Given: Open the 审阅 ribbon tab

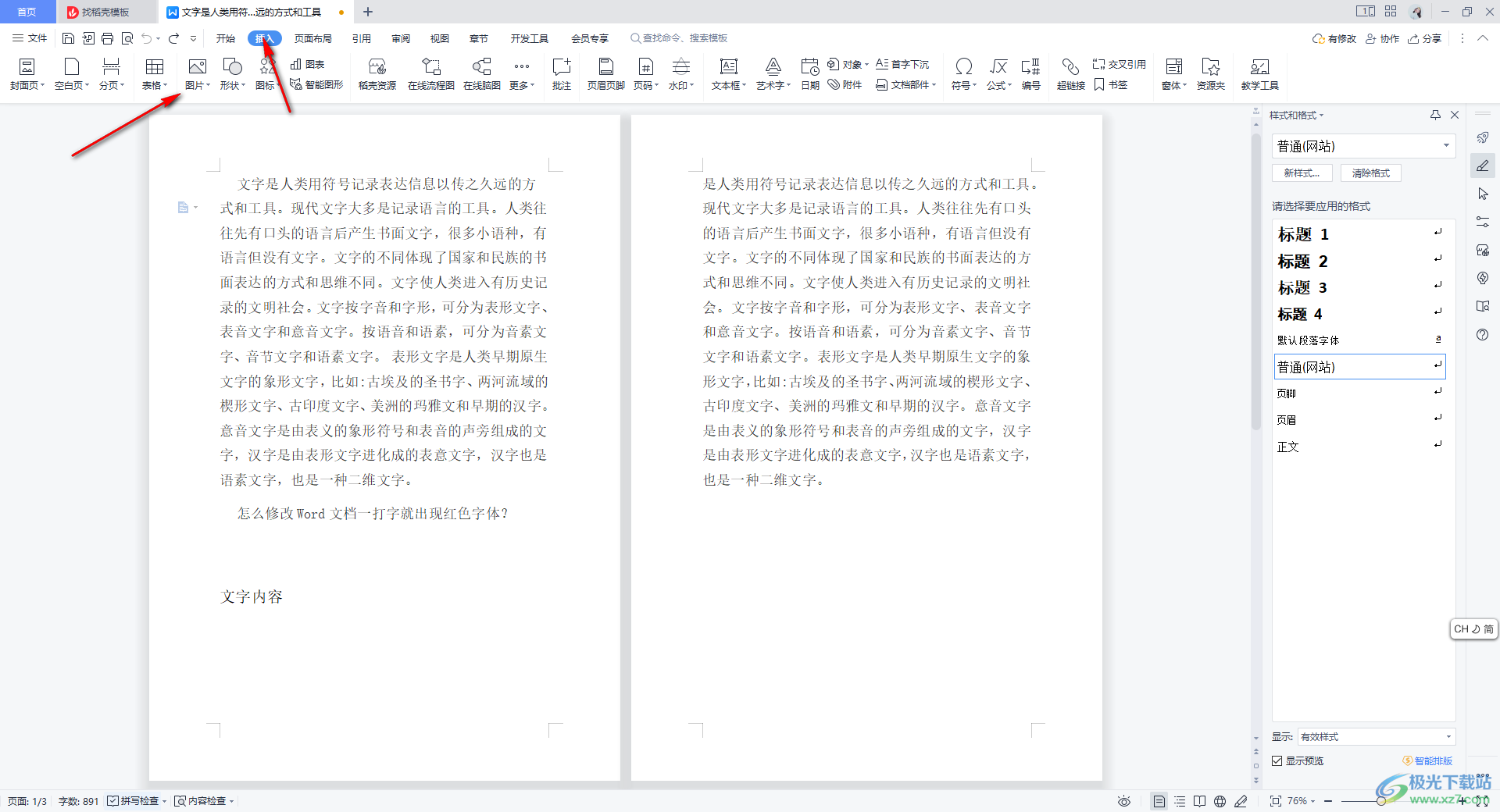Looking at the screenshot, I should click(x=401, y=38).
